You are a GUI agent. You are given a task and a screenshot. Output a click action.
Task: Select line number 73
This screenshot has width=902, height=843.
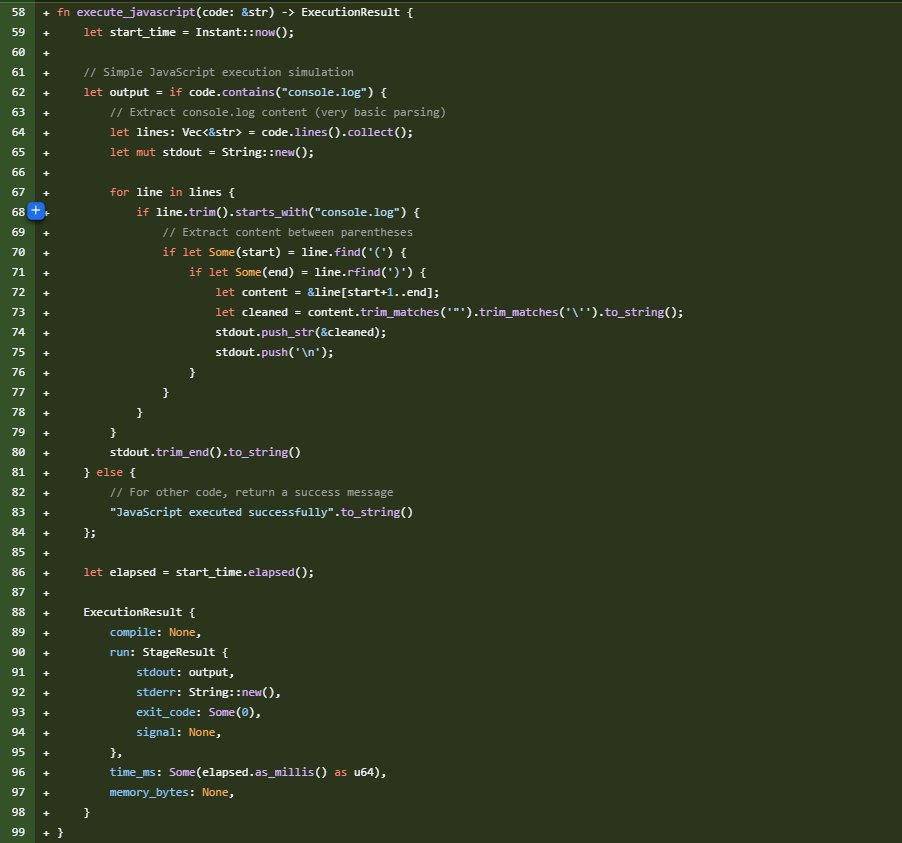coord(18,312)
